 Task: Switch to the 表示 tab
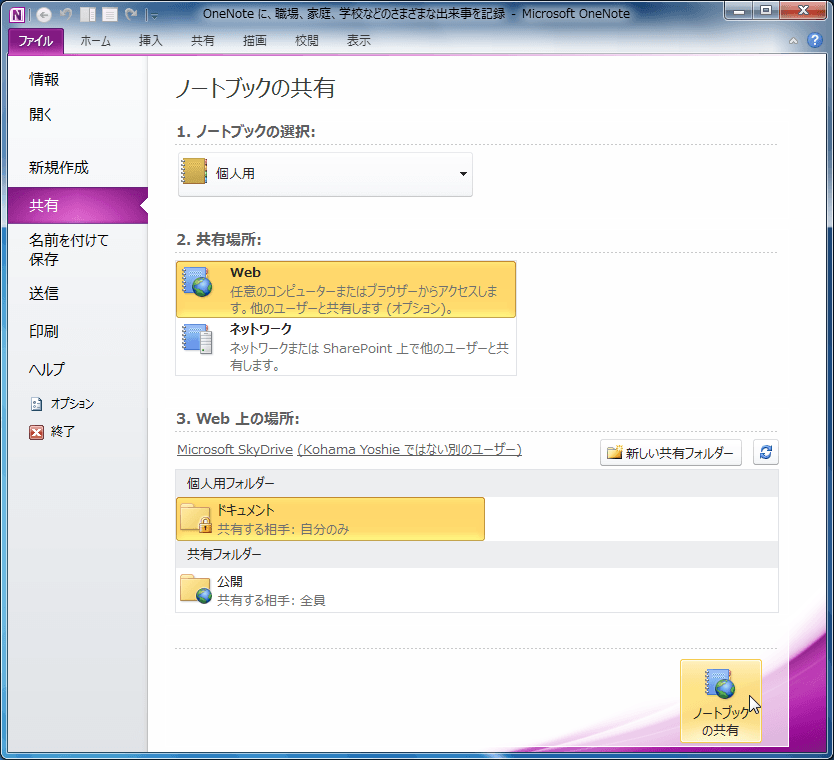pyautogui.click(x=359, y=41)
